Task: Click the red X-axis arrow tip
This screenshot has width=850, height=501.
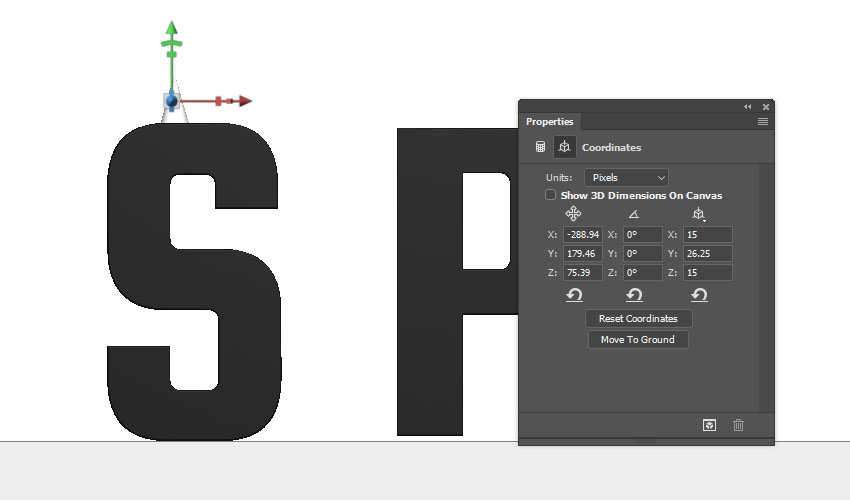Action: pos(245,101)
